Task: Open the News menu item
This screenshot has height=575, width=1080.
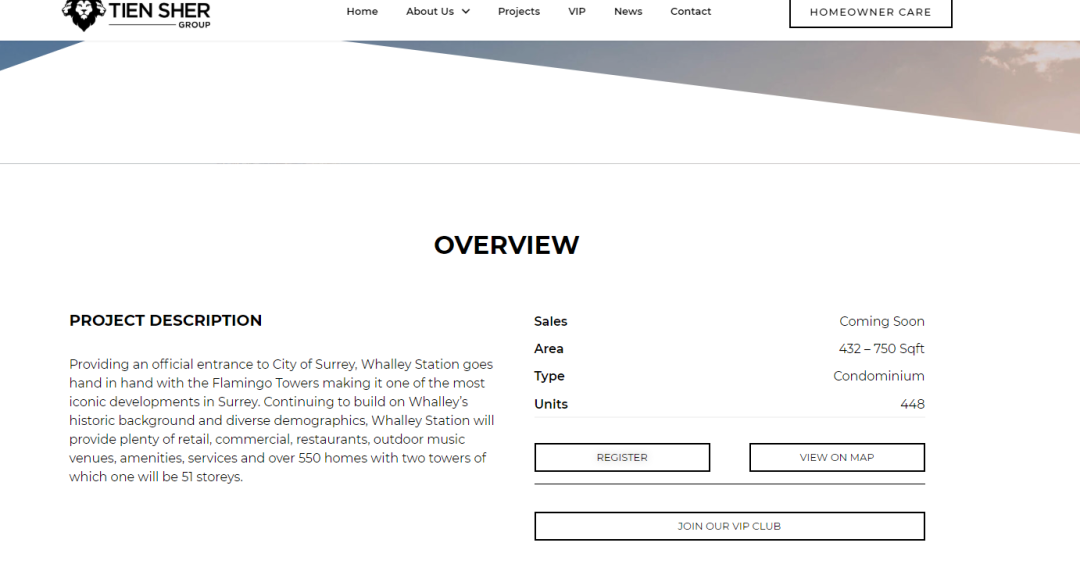Action: (x=628, y=11)
